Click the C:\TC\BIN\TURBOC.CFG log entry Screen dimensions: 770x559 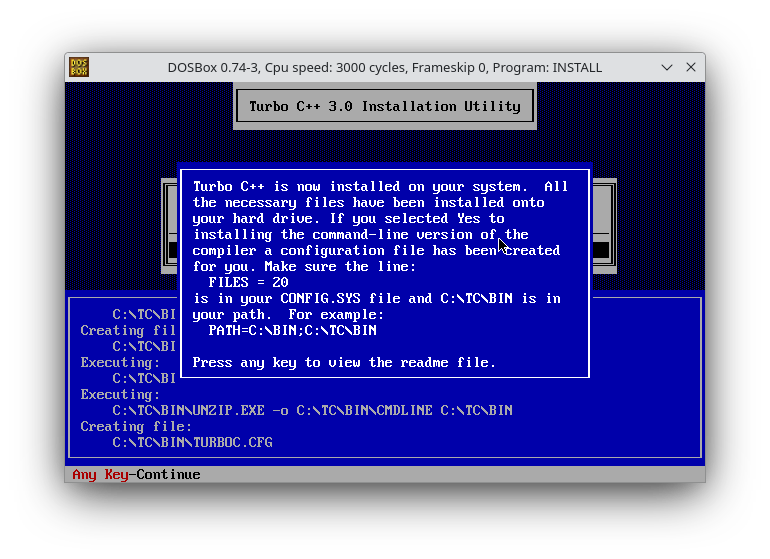pyautogui.click(x=192, y=443)
